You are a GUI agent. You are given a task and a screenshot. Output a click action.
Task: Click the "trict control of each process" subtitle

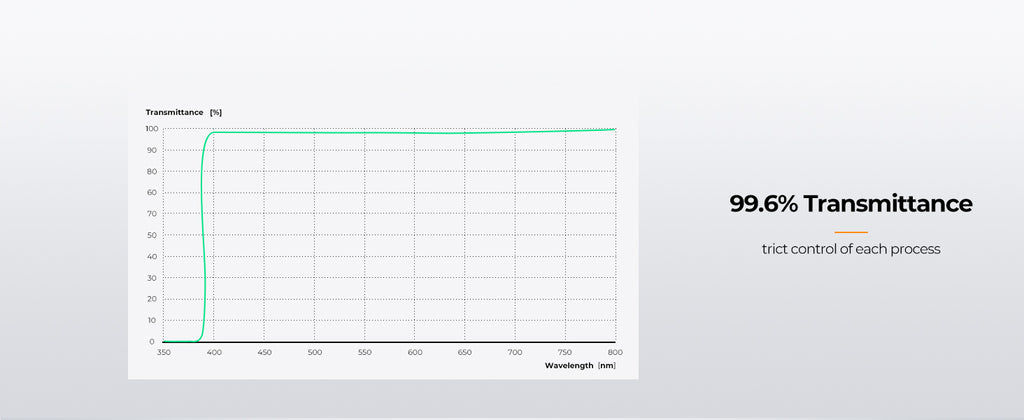click(x=850, y=249)
